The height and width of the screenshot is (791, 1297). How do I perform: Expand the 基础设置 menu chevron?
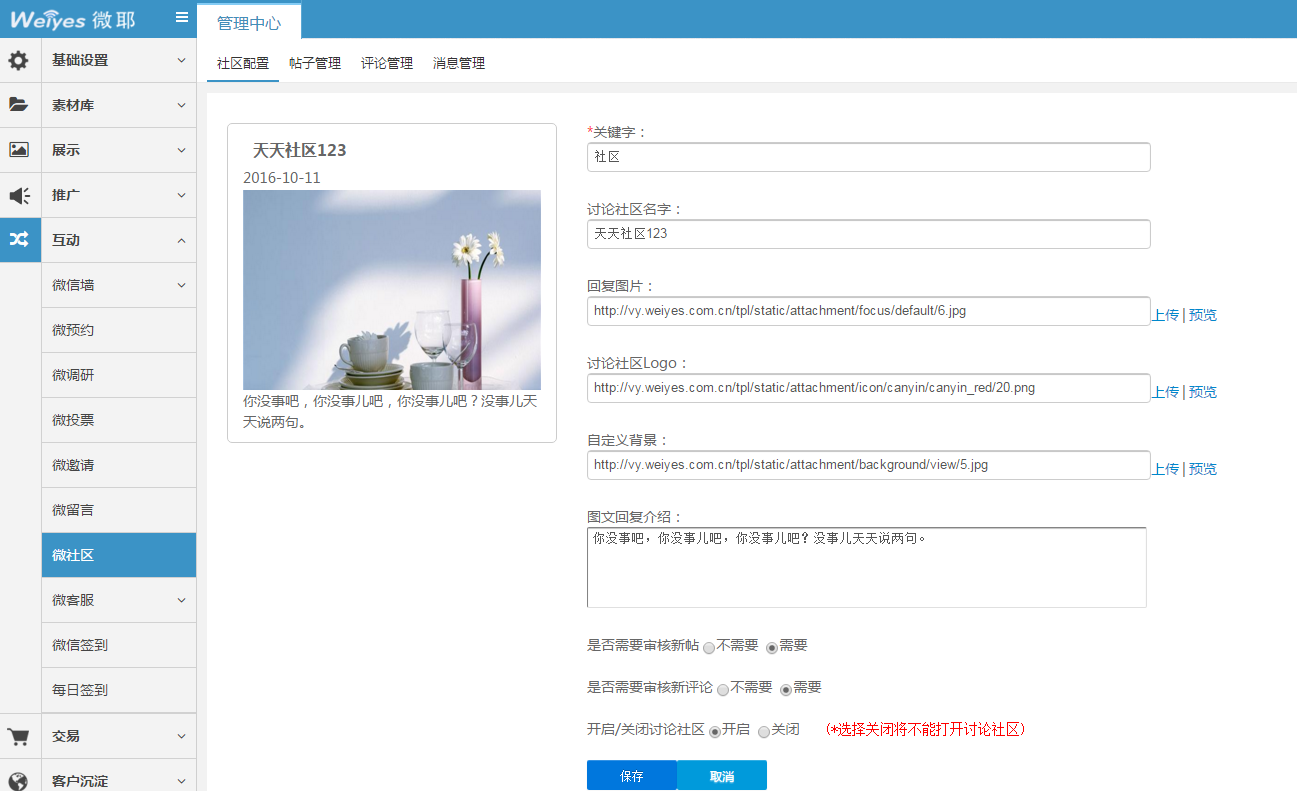pos(181,60)
